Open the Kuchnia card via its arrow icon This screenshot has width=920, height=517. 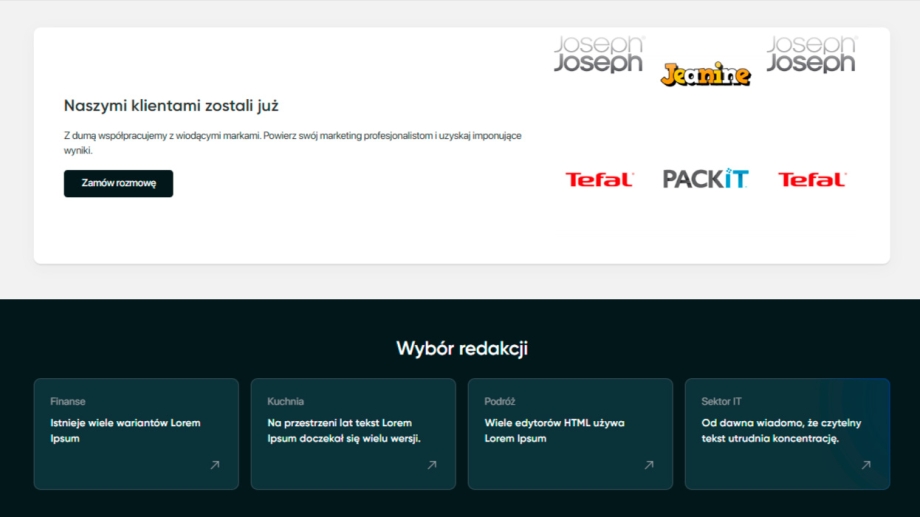point(432,465)
